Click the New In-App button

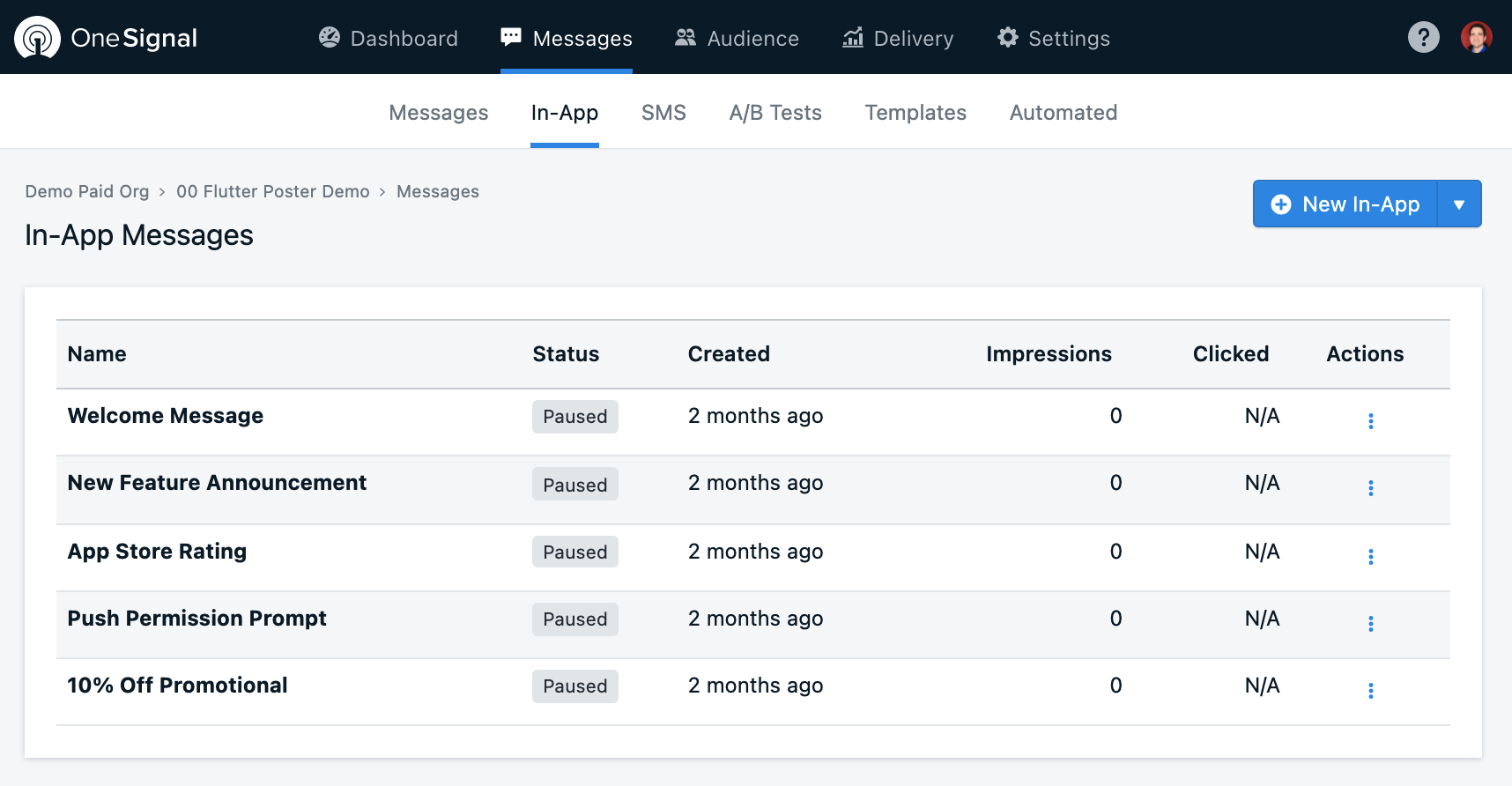1345,204
